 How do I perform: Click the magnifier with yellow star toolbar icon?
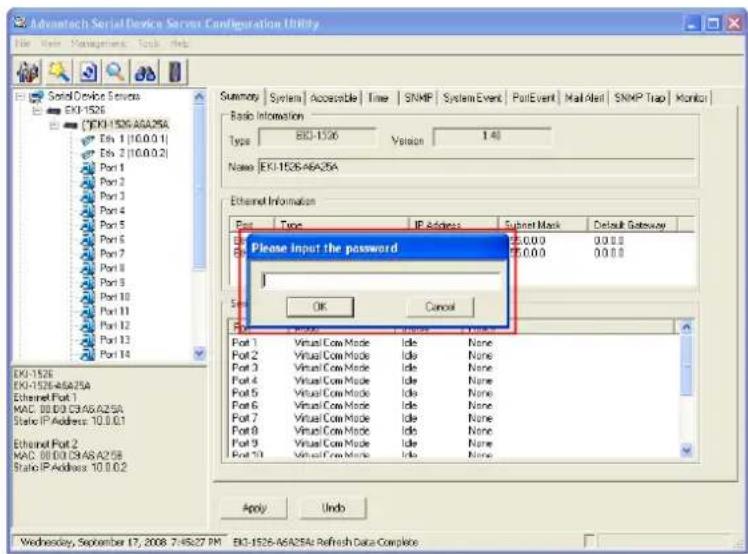[x=60, y=73]
